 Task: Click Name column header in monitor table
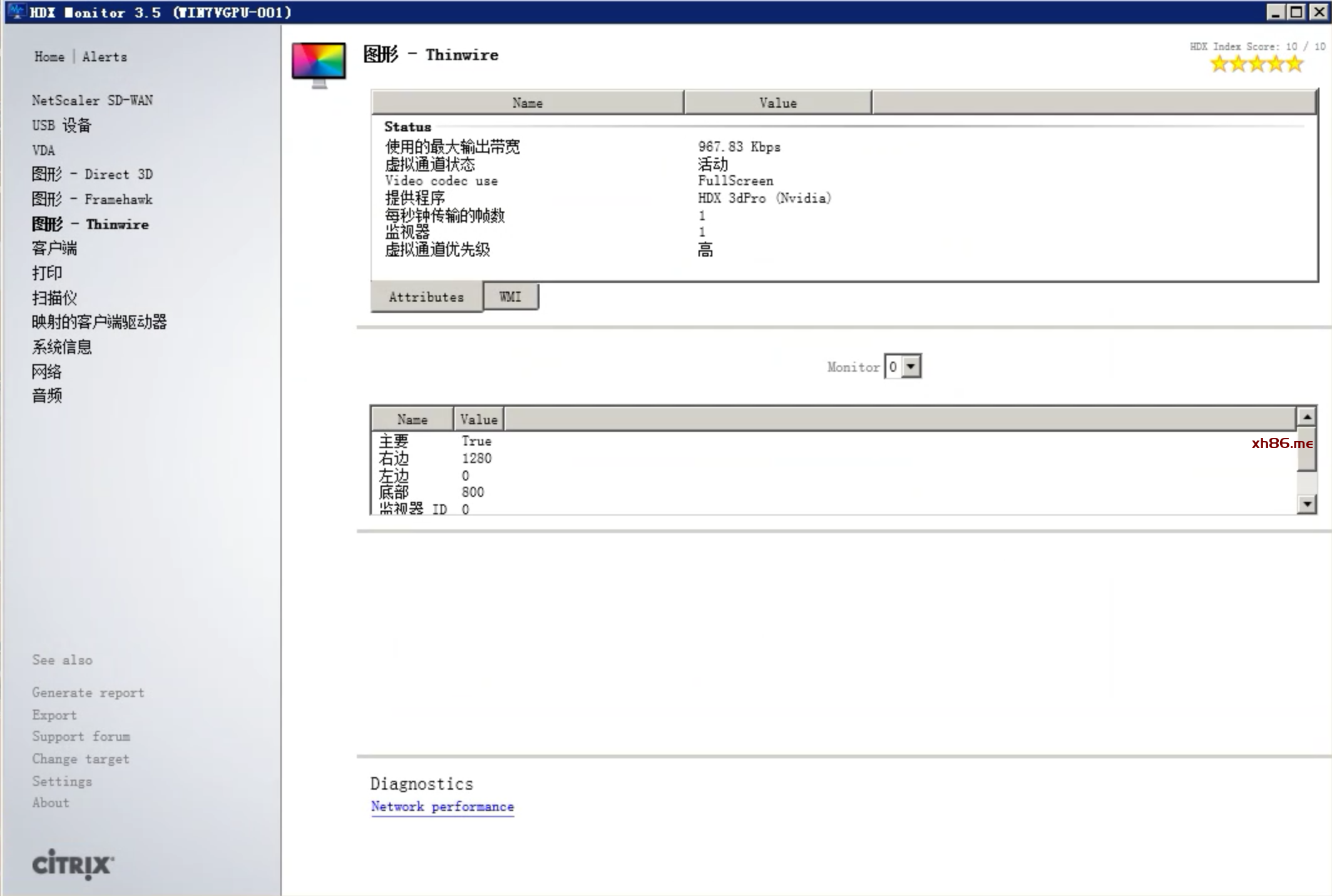pyautogui.click(x=412, y=419)
